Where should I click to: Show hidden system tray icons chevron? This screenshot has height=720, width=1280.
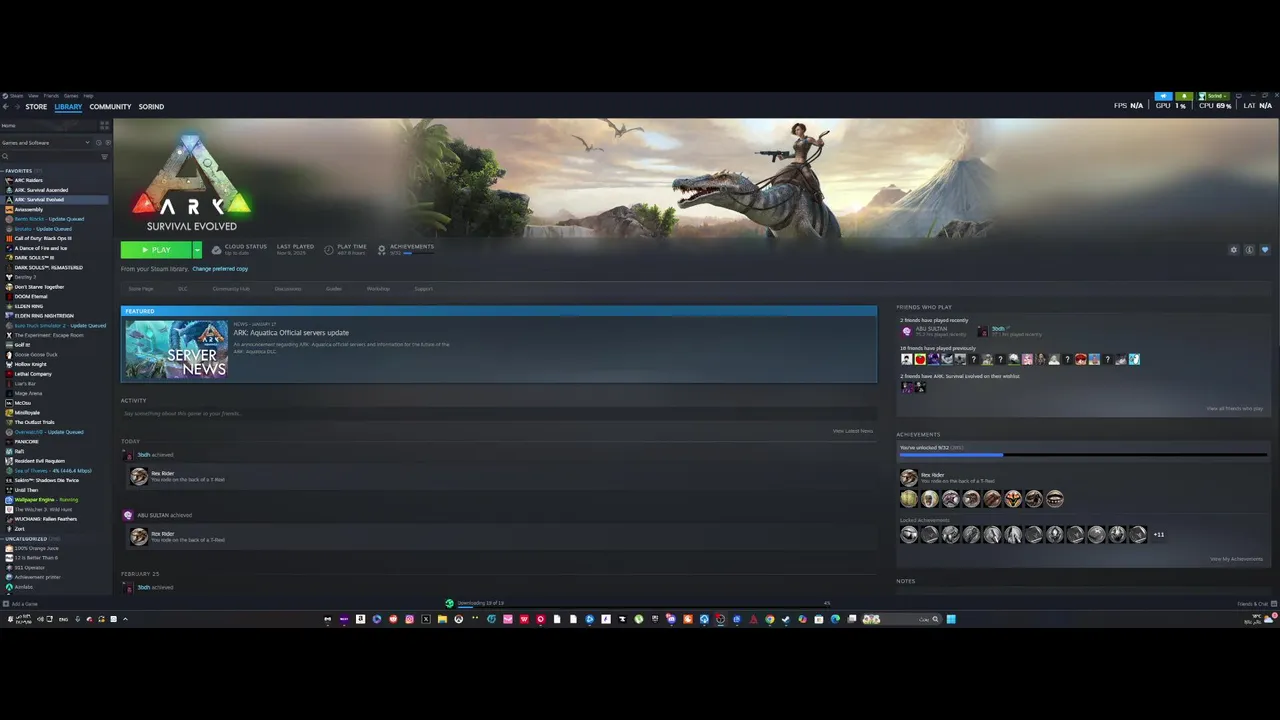pyautogui.click(x=125, y=619)
